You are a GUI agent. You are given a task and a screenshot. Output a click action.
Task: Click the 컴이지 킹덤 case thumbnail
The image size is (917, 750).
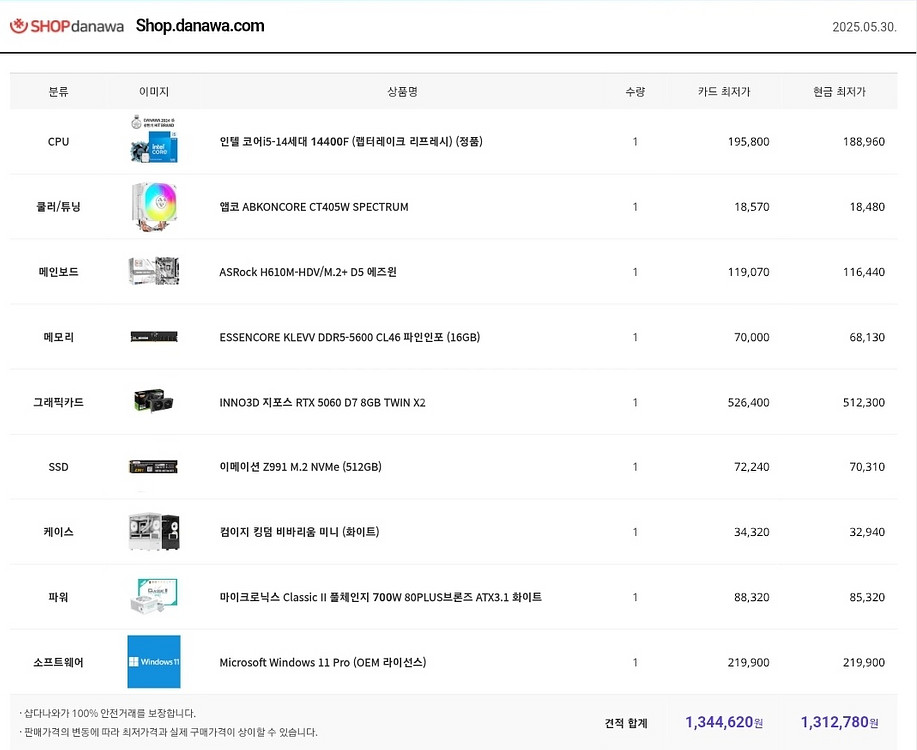point(154,531)
